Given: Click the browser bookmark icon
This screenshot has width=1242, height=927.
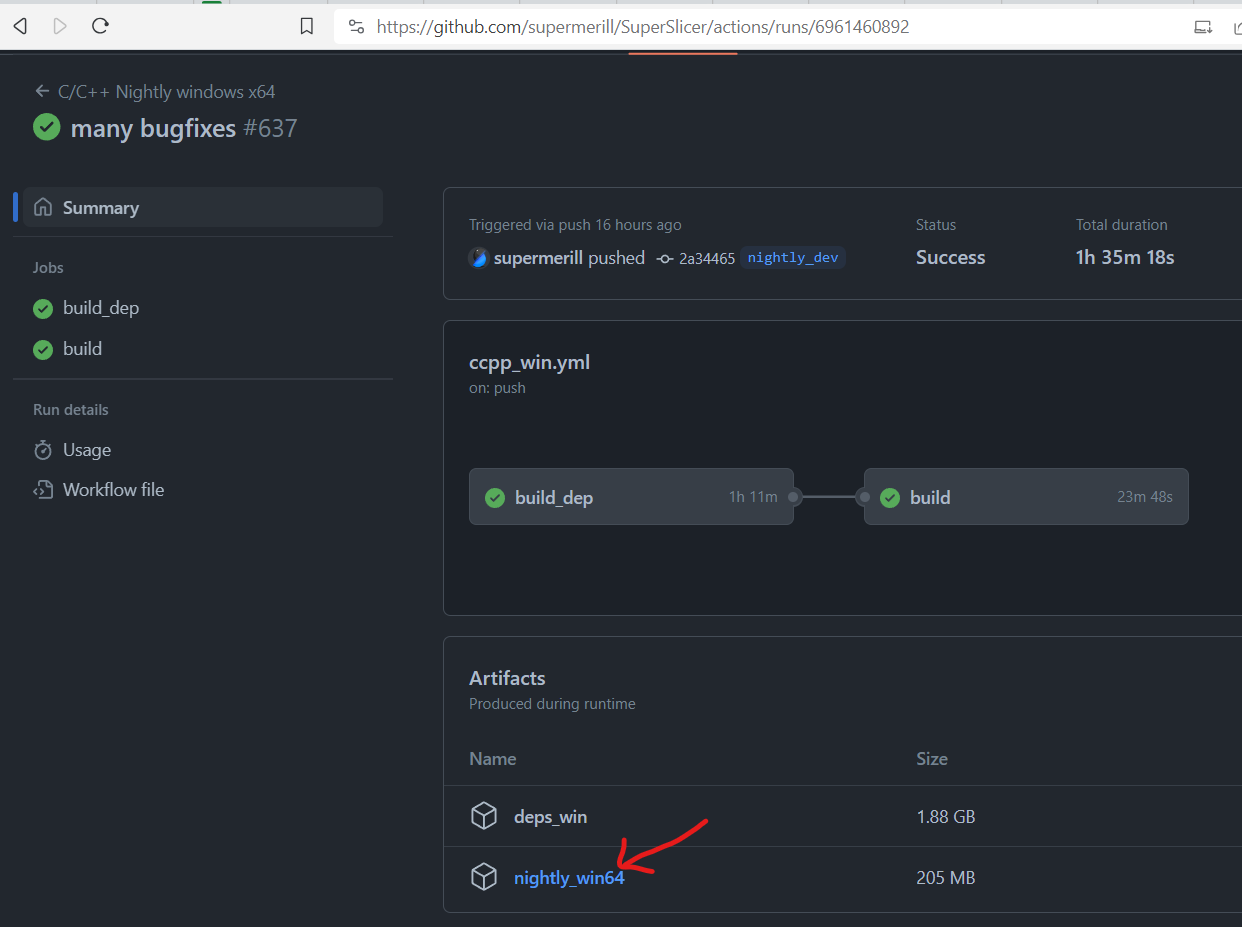Looking at the screenshot, I should pos(307,26).
